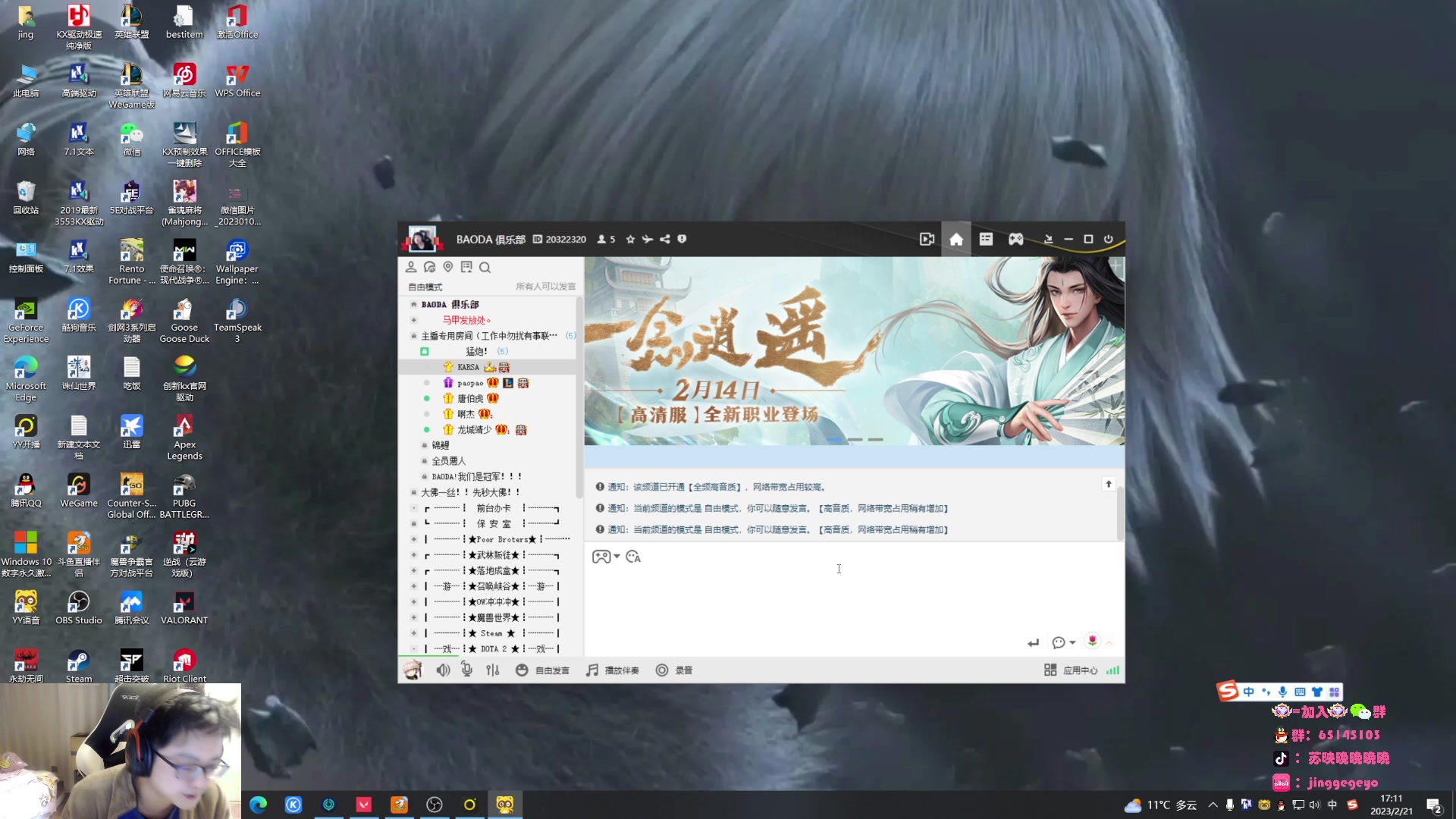Expand the ★ Steam ★ channel
Viewport: 1456px width, 819px height.
point(414,633)
